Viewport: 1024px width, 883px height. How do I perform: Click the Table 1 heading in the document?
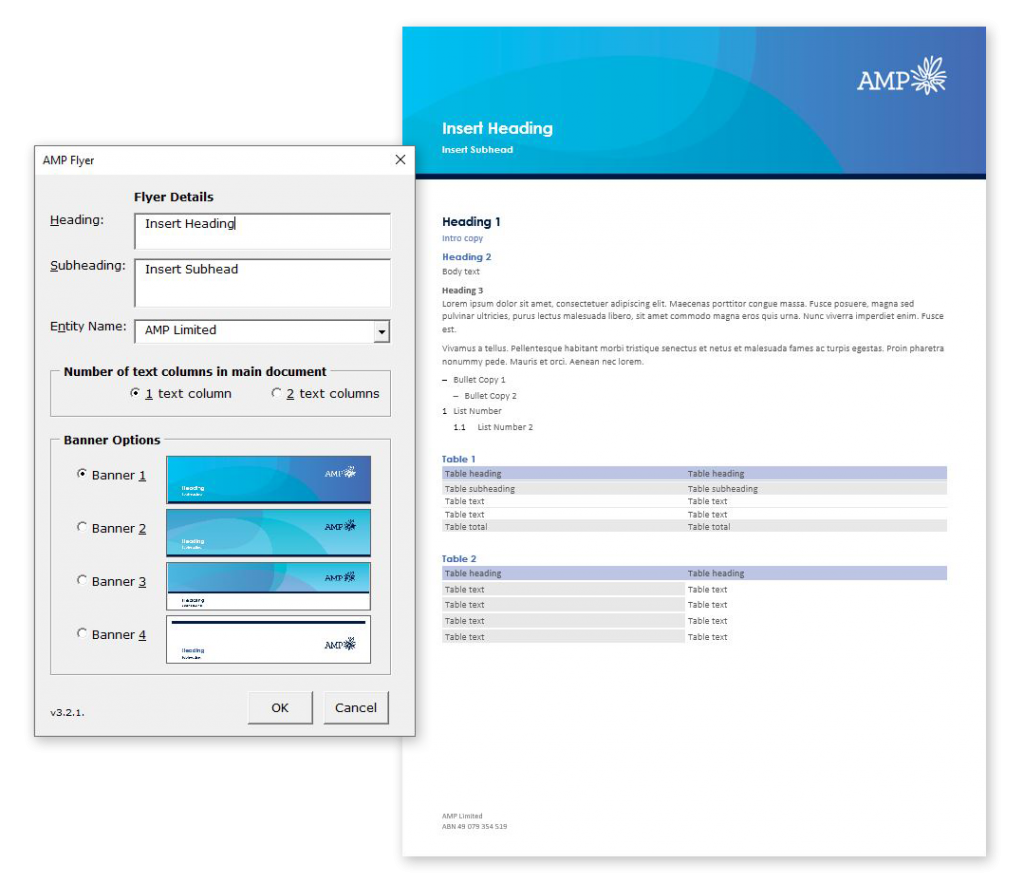pos(457,459)
